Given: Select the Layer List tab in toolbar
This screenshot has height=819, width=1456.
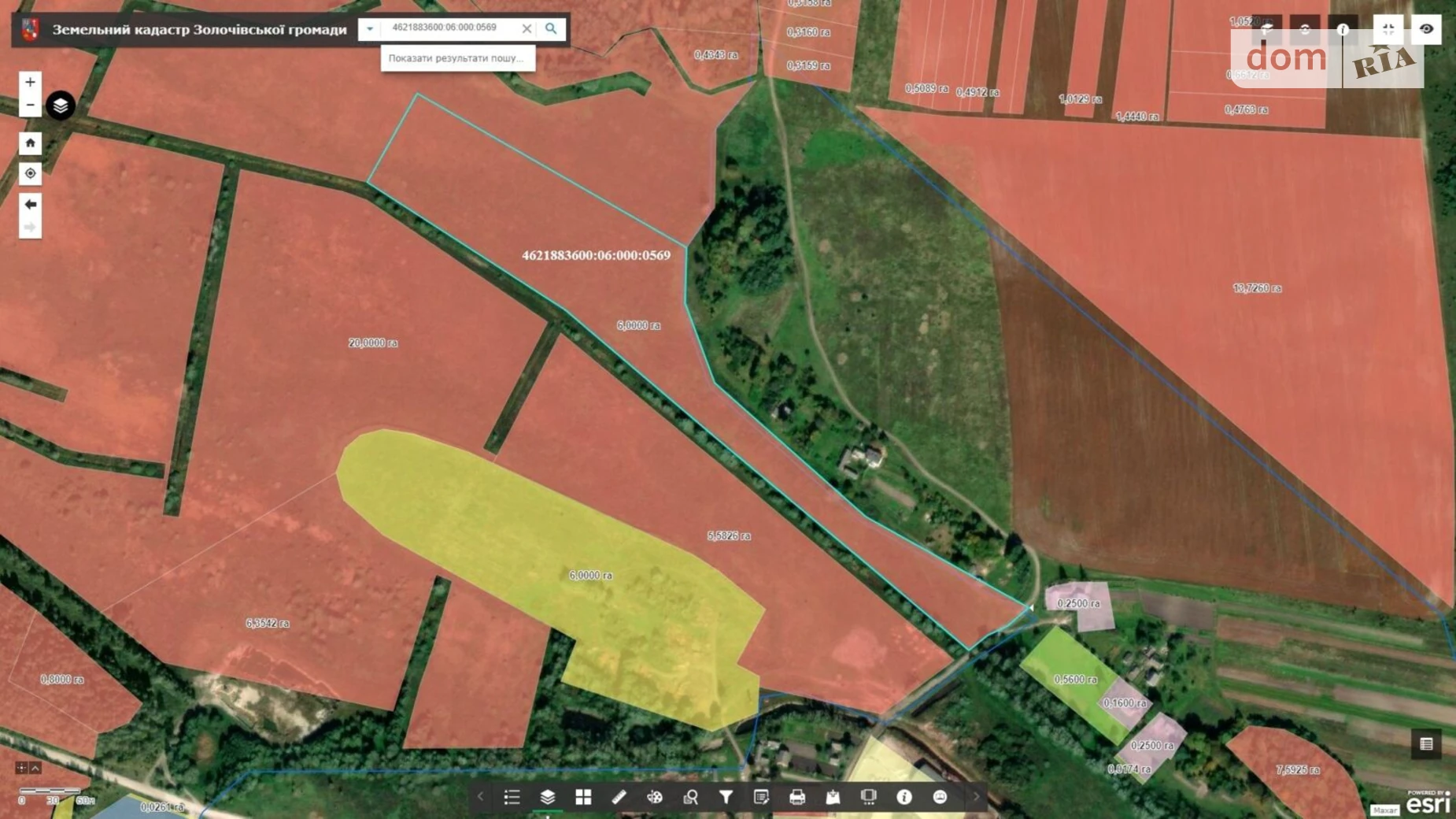Looking at the screenshot, I should [547, 797].
